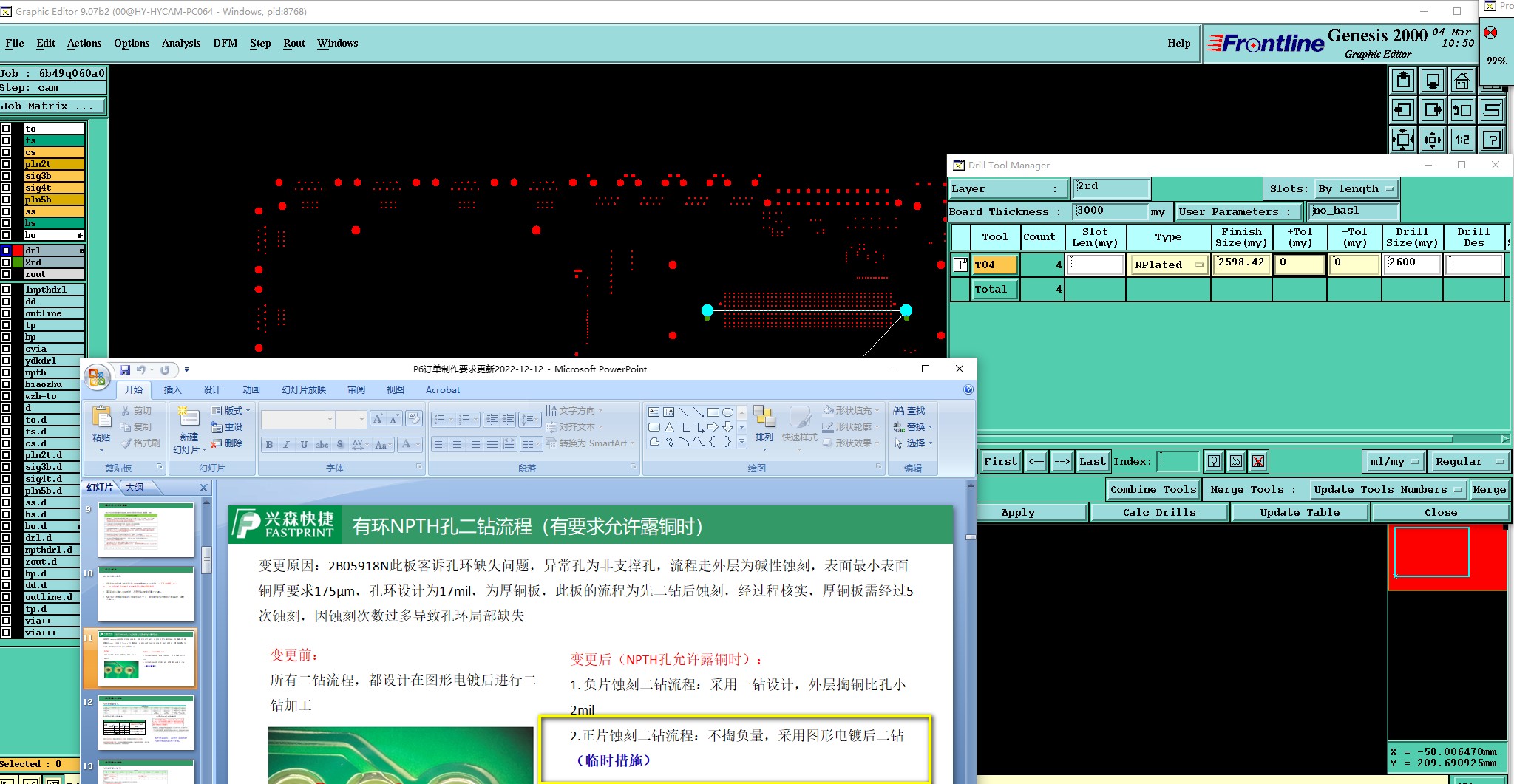The image size is (1514, 784).
Task: Click the middle icon next to Index field
Action: coord(1236,462)
